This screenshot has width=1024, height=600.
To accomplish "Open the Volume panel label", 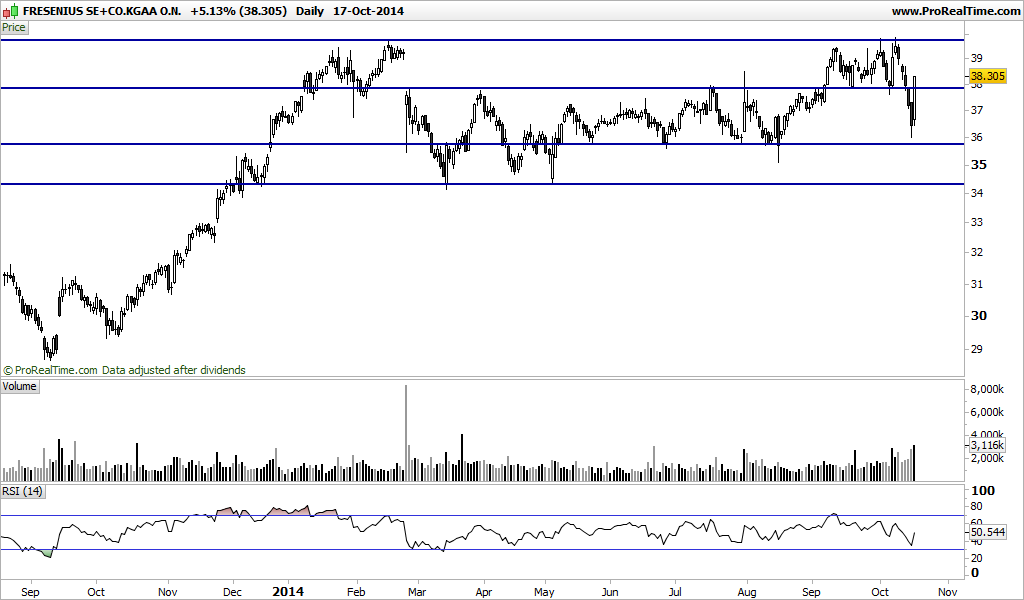I will click(20, 386).
